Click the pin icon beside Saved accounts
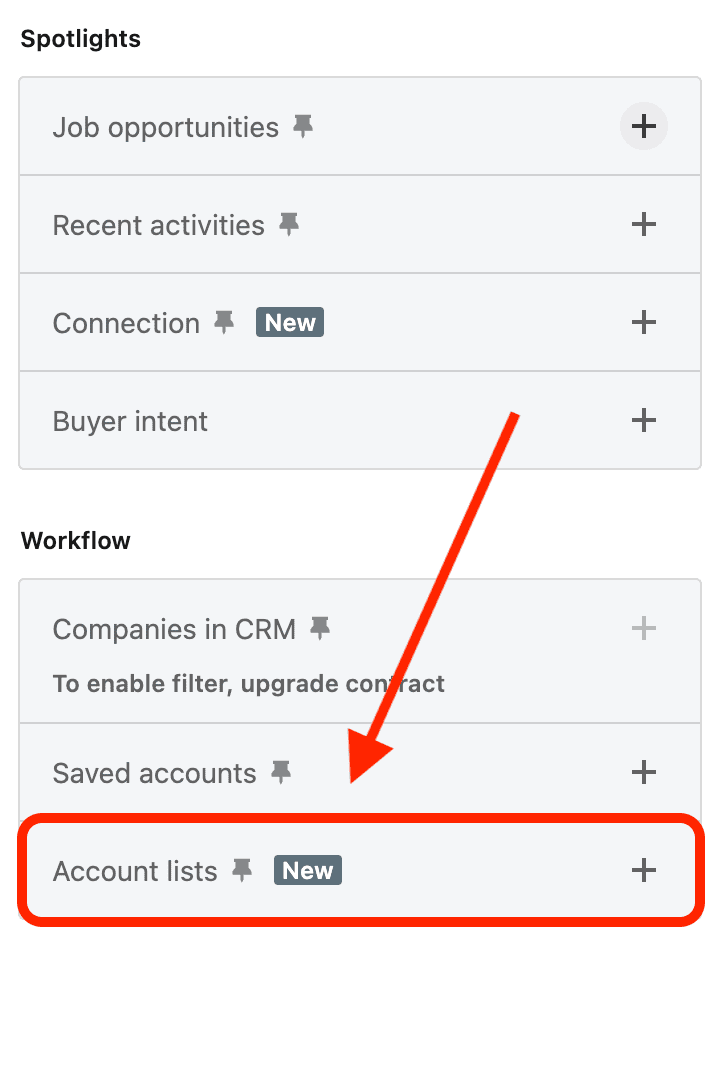 coord(281,773)
